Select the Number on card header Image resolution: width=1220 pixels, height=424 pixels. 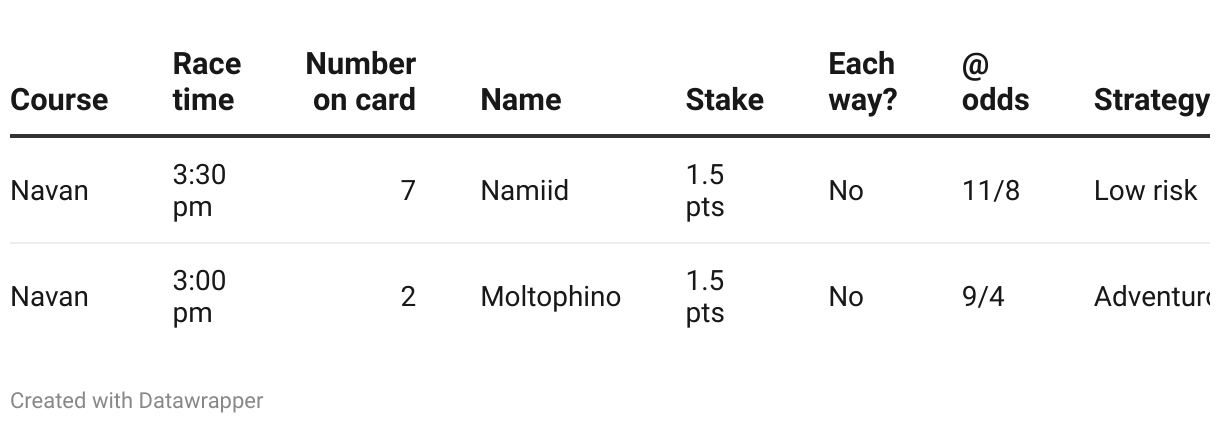[x=361, y=82]
